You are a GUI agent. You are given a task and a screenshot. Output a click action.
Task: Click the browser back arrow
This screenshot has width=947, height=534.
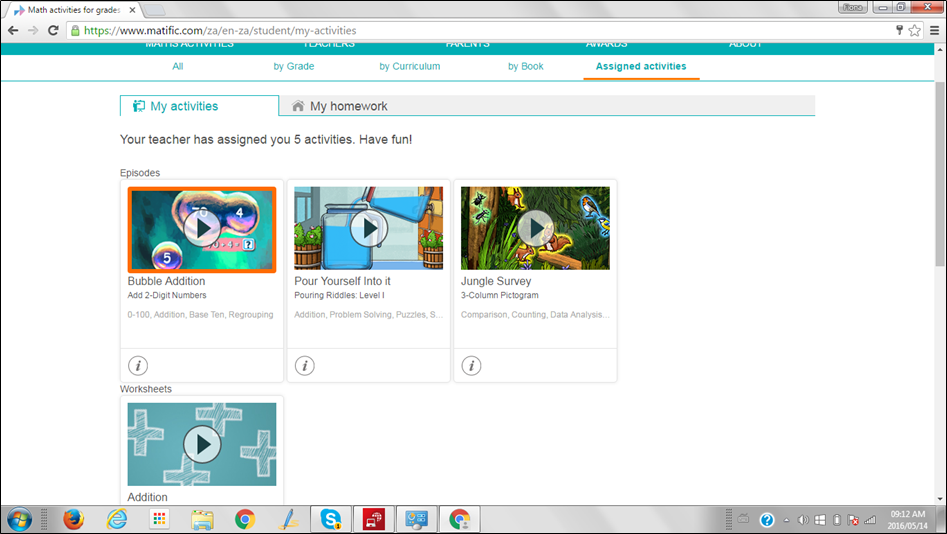[x=13, y=30]
